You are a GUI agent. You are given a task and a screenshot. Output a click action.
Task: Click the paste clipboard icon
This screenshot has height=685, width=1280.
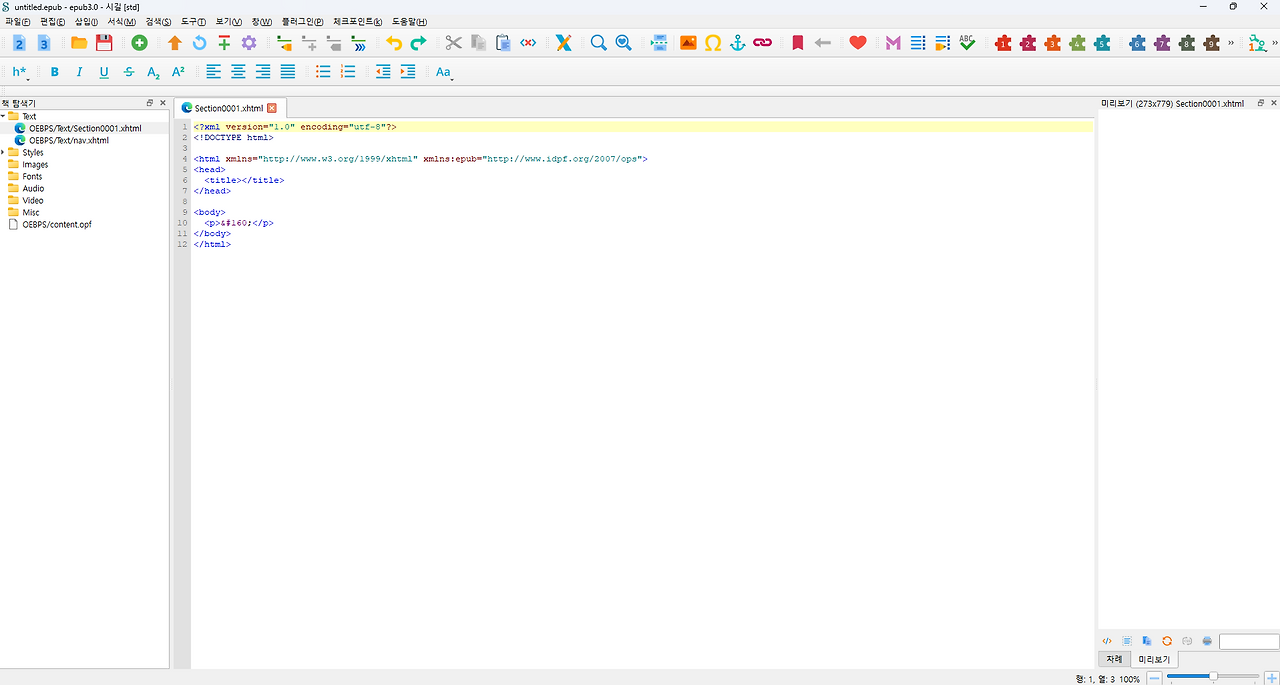(x=503, y=43)
